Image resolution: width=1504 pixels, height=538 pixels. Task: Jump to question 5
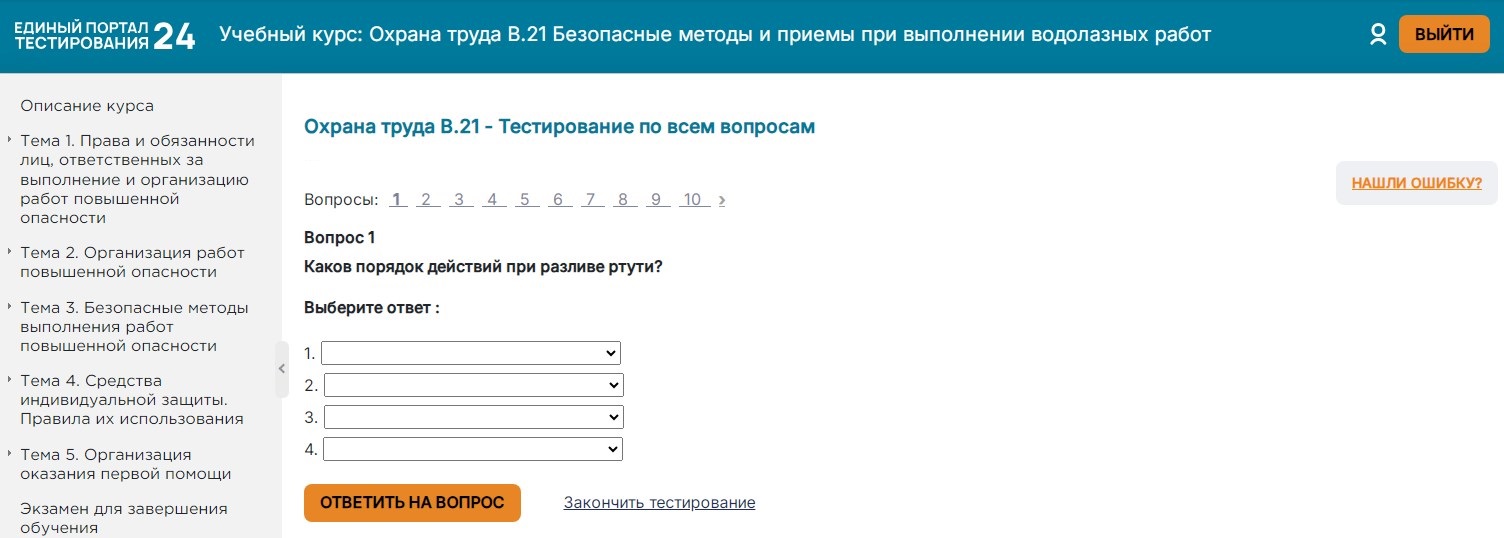[x=525, y=200]
